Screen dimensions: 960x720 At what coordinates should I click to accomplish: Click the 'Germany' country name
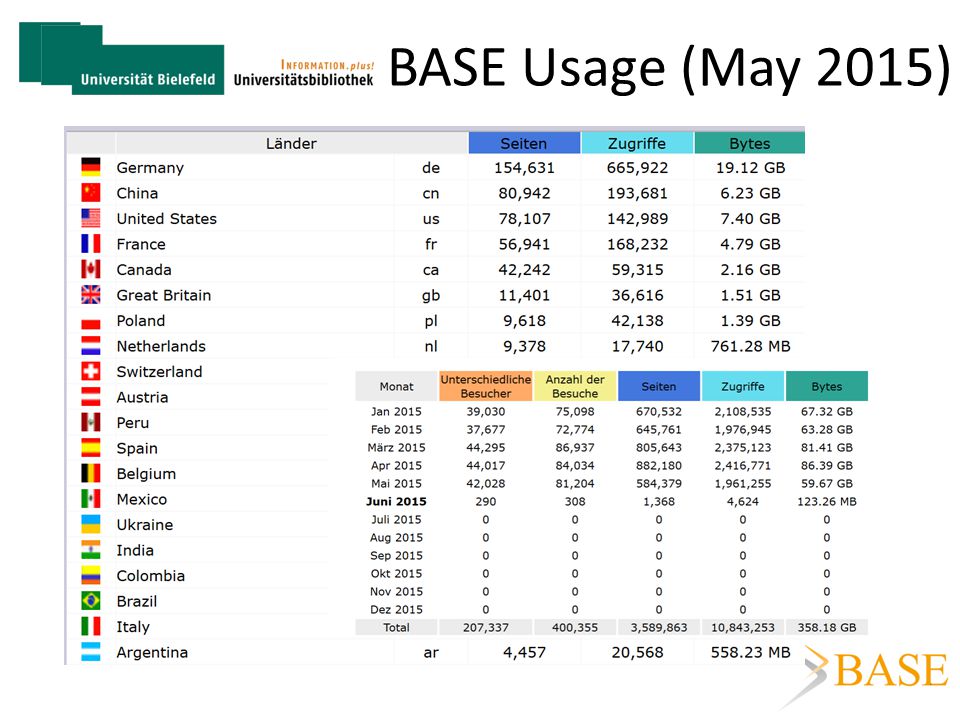[x=150, y=168]
